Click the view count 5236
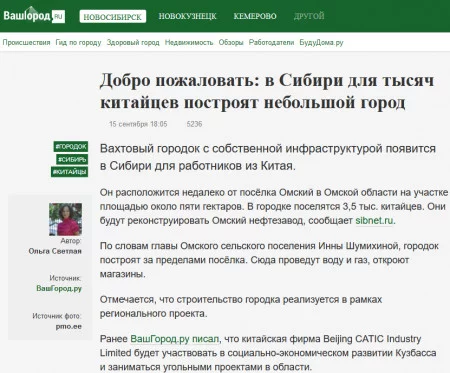 point(194,124)
